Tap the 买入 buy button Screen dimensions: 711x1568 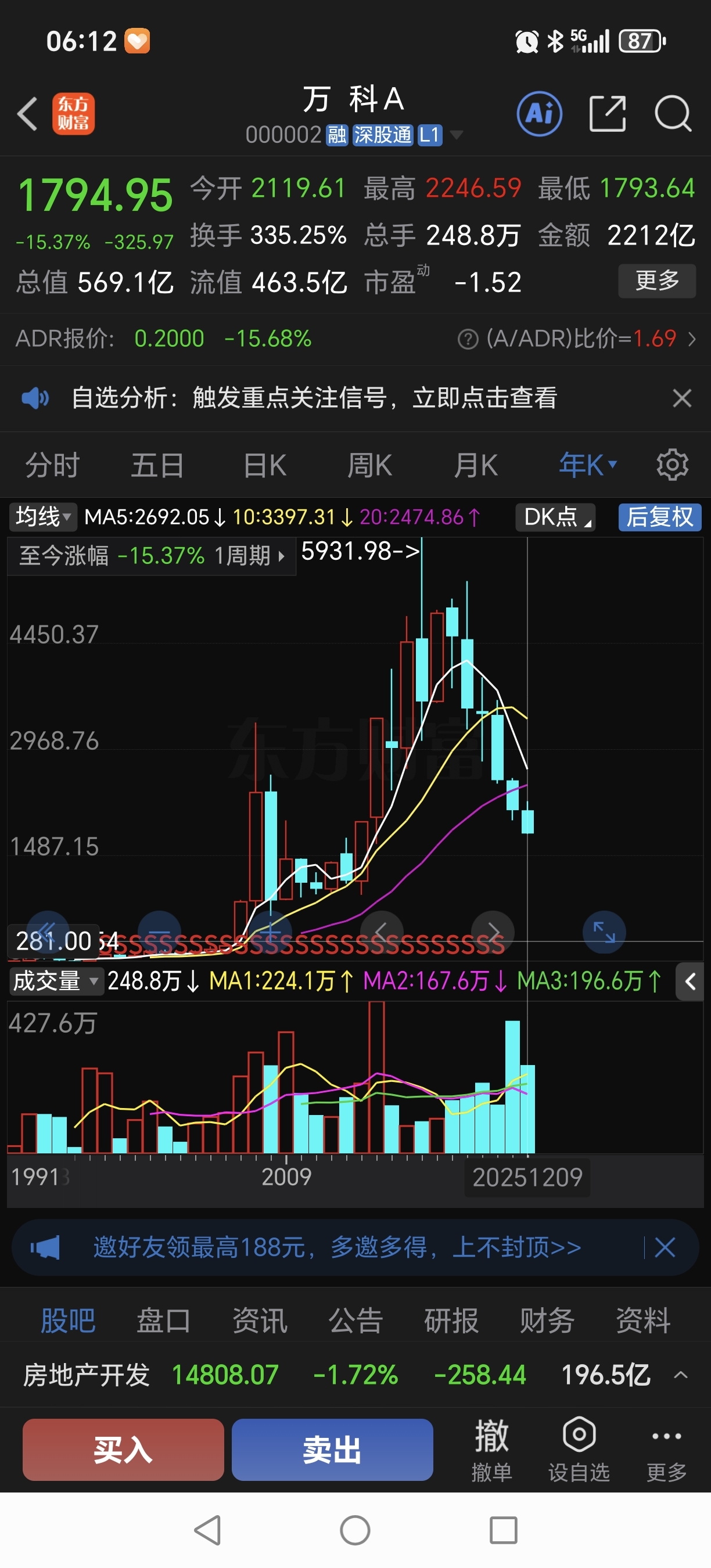point(123,1450)
